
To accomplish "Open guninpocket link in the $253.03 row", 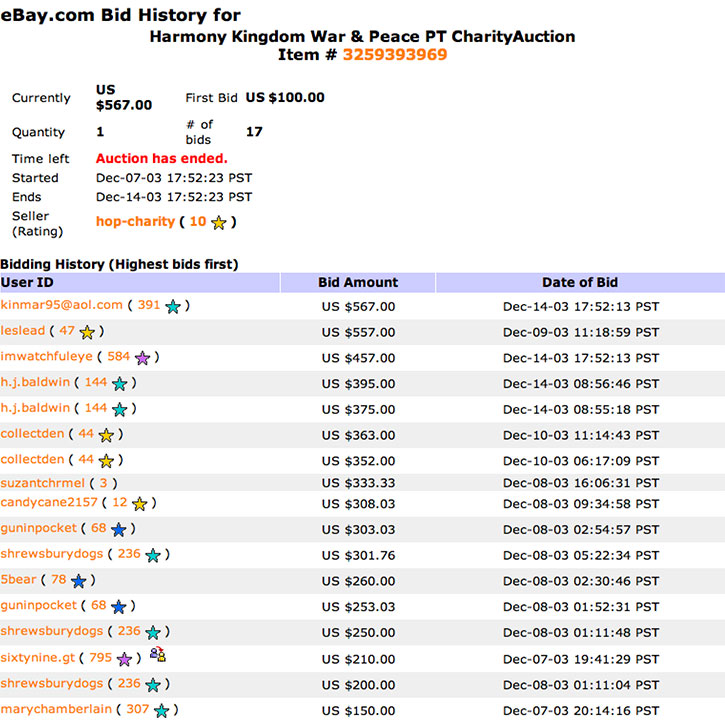I will tap(38, 605).
